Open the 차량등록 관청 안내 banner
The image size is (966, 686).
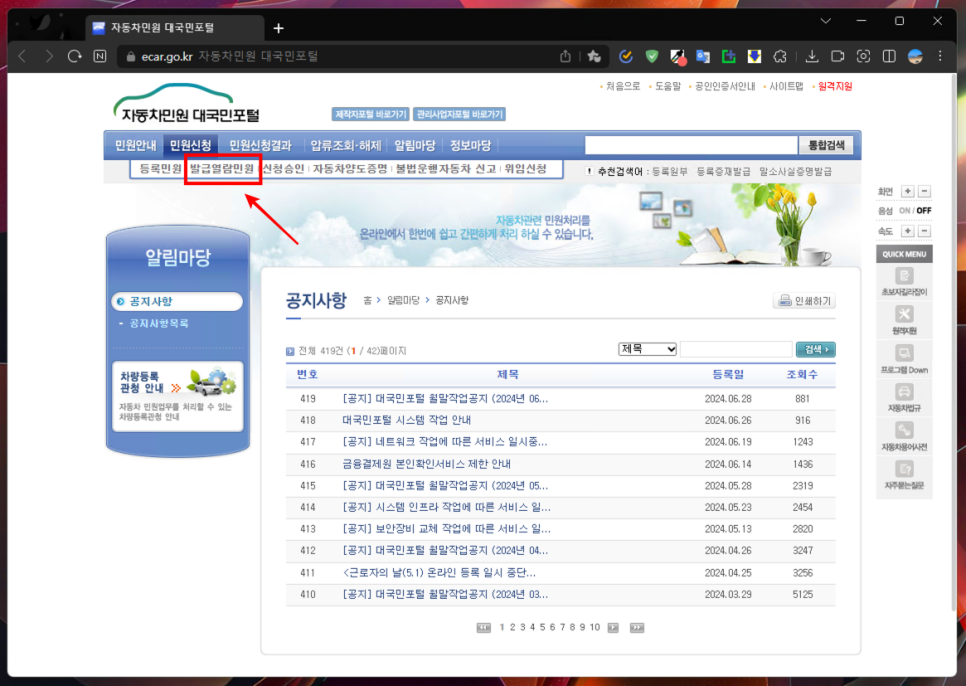(178, 397)
